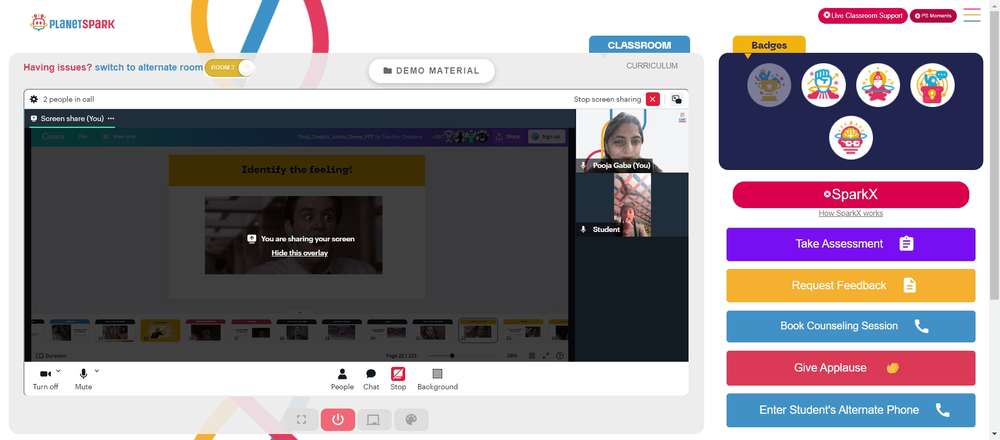The image size is (1000, 440).
Task: Expand camera options chevron
Action: (59, 370)
